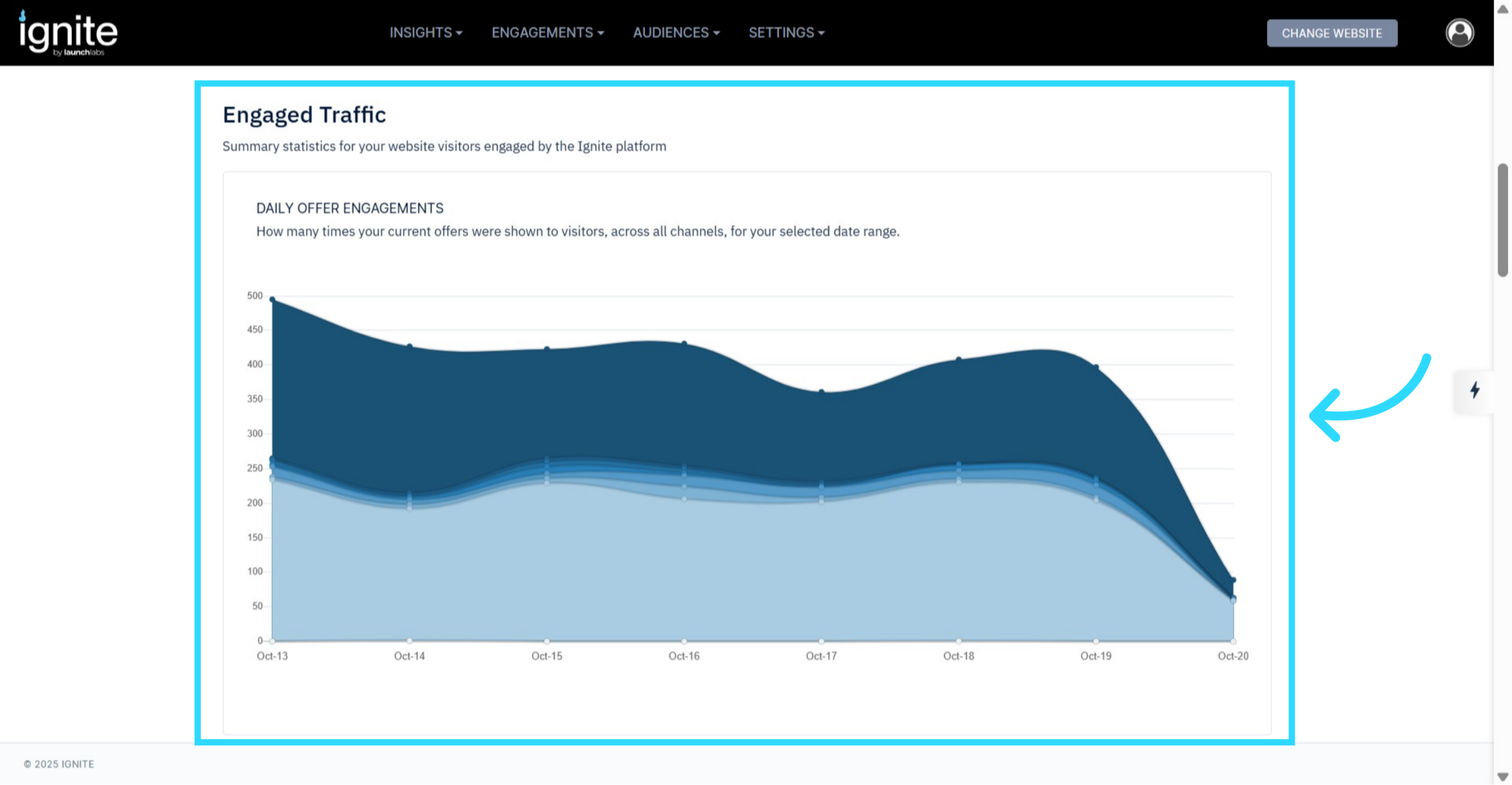Click the lightning bolt side widget
1512x785 pixels.
tap(1474, 391)
